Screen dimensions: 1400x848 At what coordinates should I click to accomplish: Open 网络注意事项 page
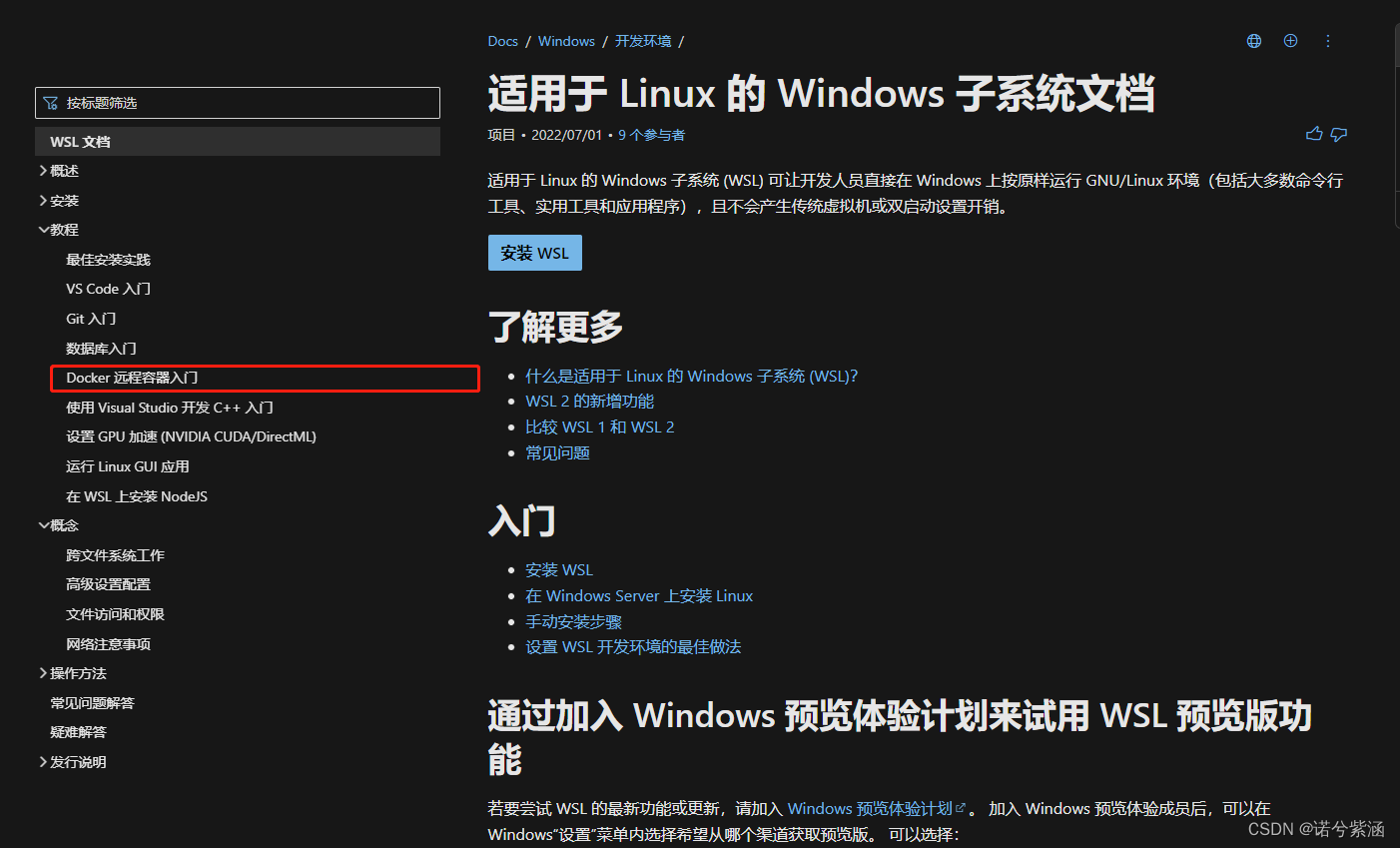click(x=108, y=644)
